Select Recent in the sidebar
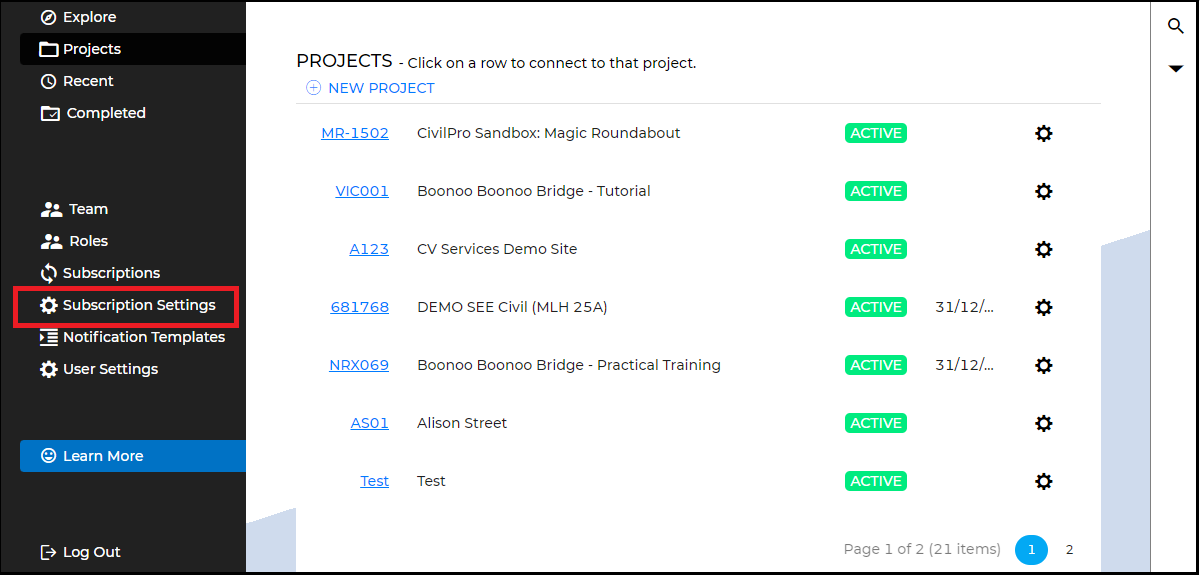The height and width of the screenshot is (575, 1200). click(x=88, y=81)
